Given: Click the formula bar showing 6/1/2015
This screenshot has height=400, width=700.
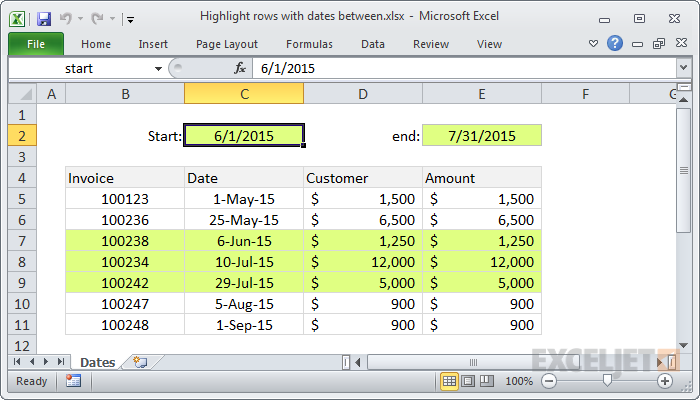Looking at the screenshot, I should (464, 68).
